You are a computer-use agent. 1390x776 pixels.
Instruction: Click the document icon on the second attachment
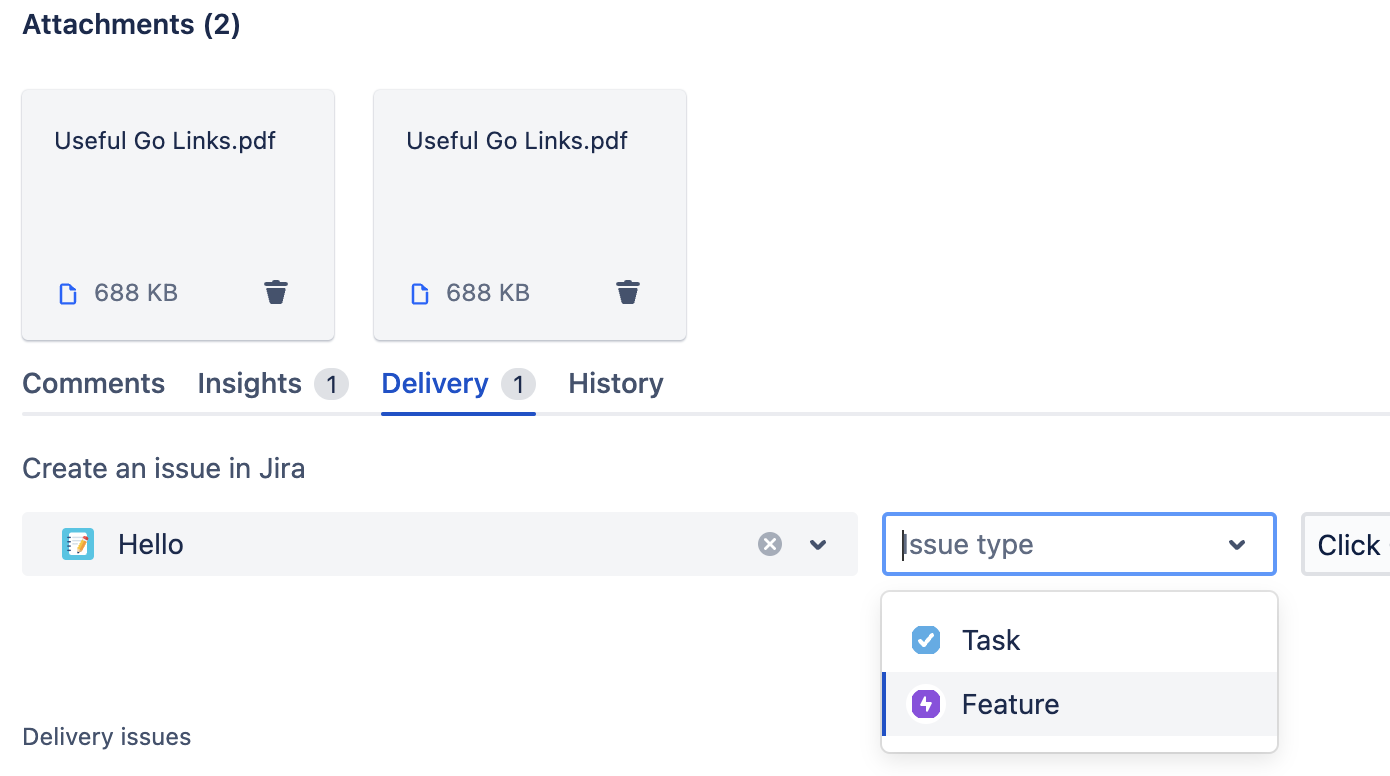tap(419, 292)
